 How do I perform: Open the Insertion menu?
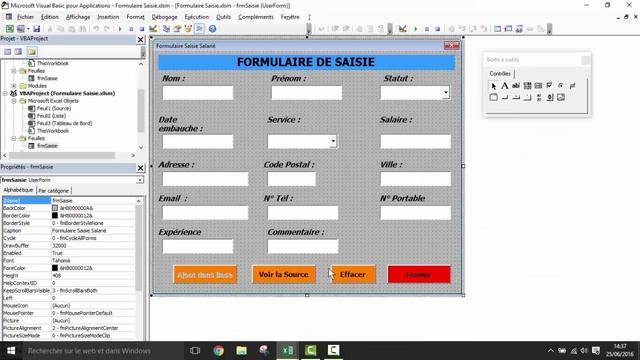[x=108, y=17]
